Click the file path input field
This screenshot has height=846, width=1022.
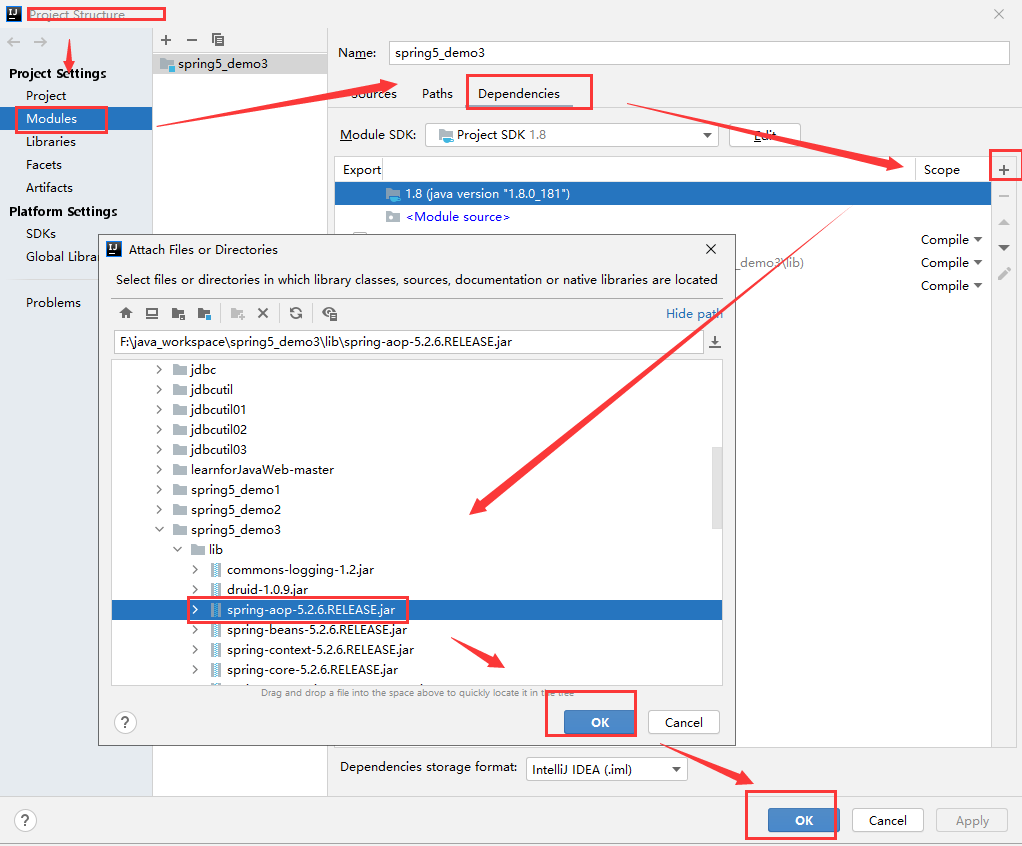(409, 342)
